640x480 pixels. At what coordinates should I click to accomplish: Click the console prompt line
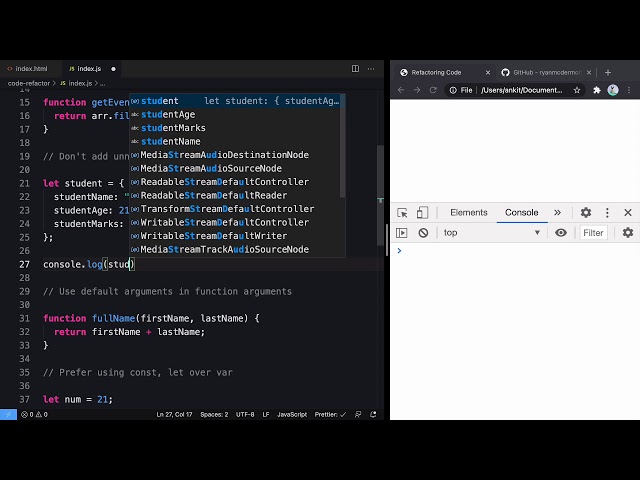click(x=515, y=251)
